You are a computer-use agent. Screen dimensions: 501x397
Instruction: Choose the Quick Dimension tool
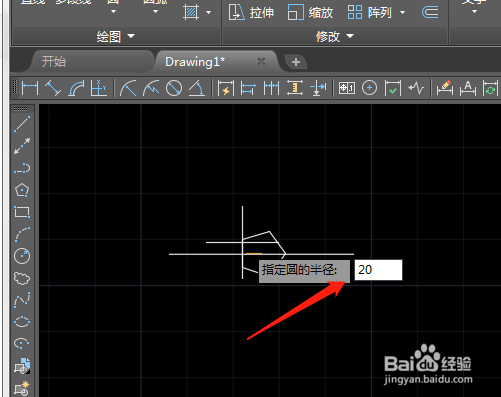click(226, 89)
